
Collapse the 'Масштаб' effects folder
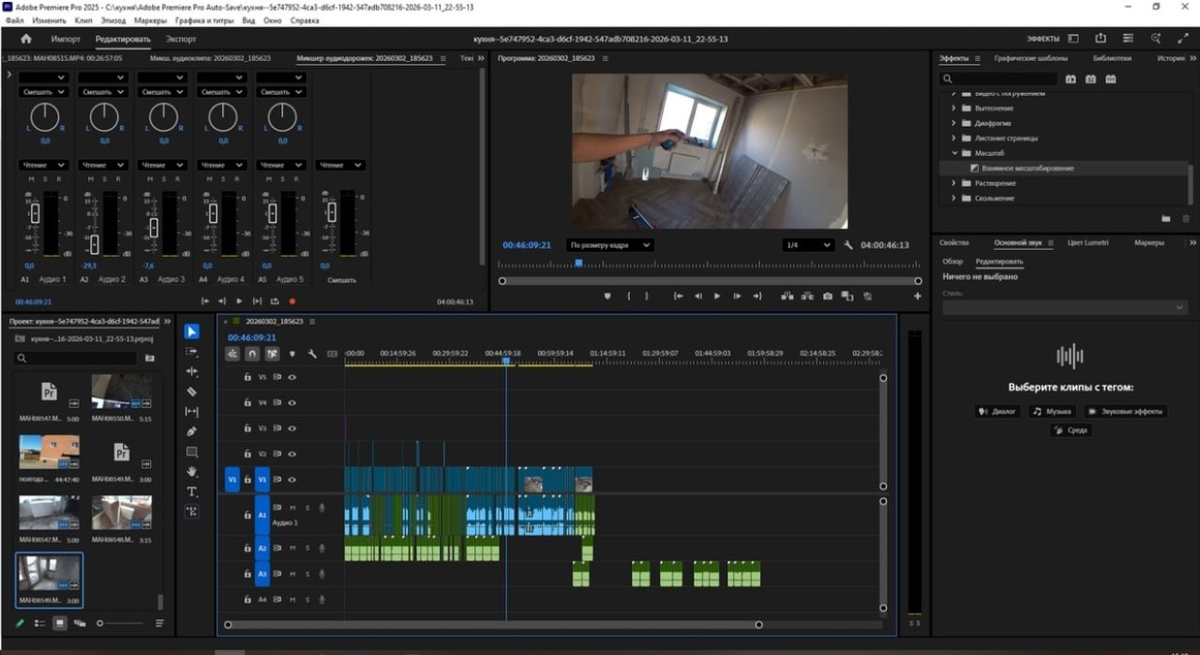tap(954, 153)
